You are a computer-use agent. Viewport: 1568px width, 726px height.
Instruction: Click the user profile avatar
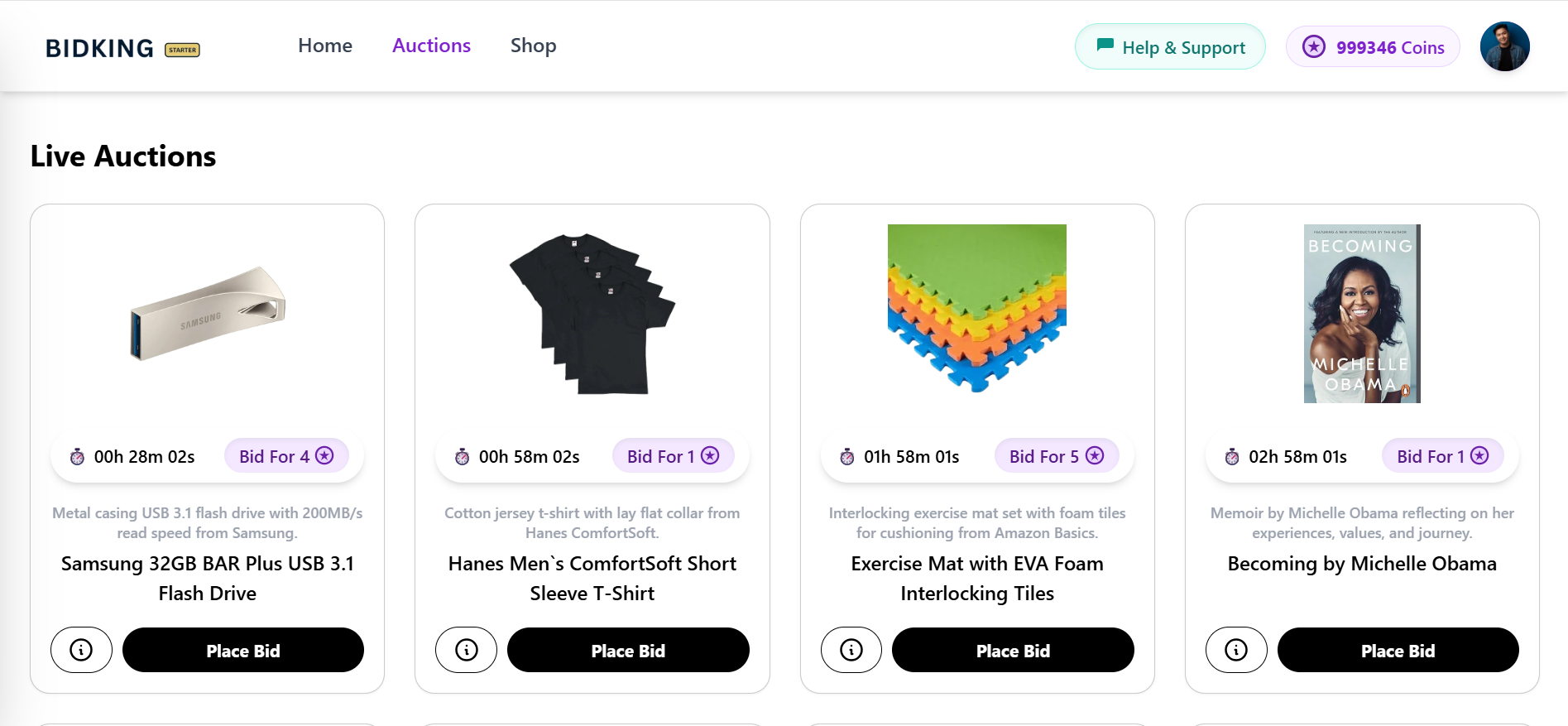[x=1503, y=46]
